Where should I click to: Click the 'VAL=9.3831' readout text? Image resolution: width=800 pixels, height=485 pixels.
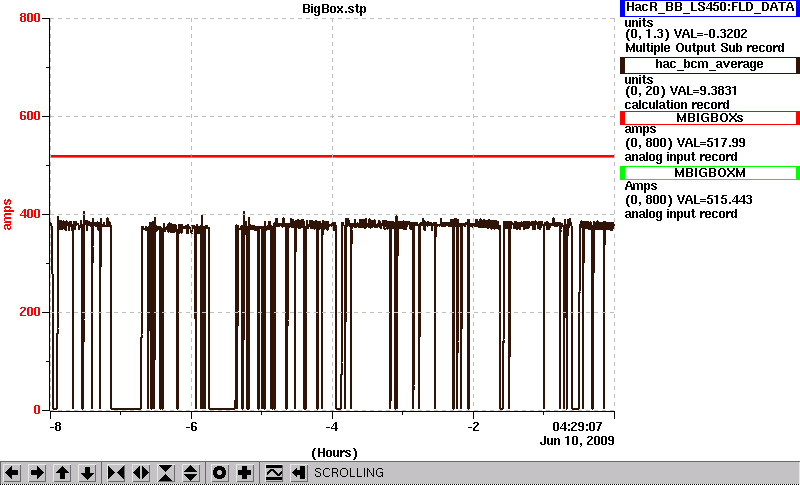706,91
